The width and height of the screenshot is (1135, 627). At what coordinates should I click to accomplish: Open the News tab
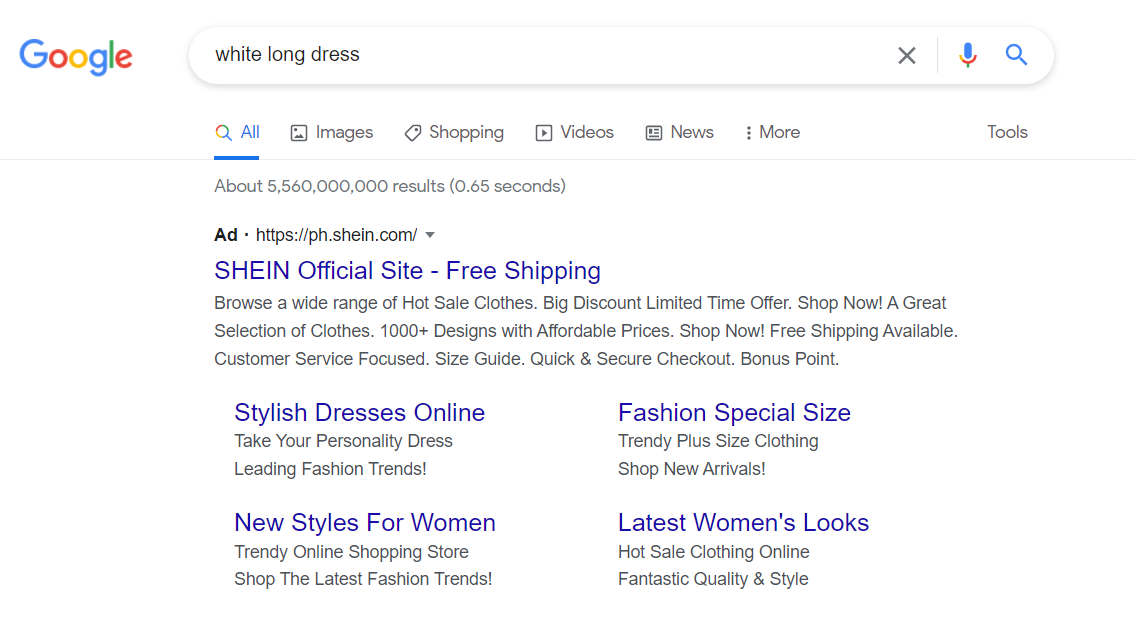(680, 132)
